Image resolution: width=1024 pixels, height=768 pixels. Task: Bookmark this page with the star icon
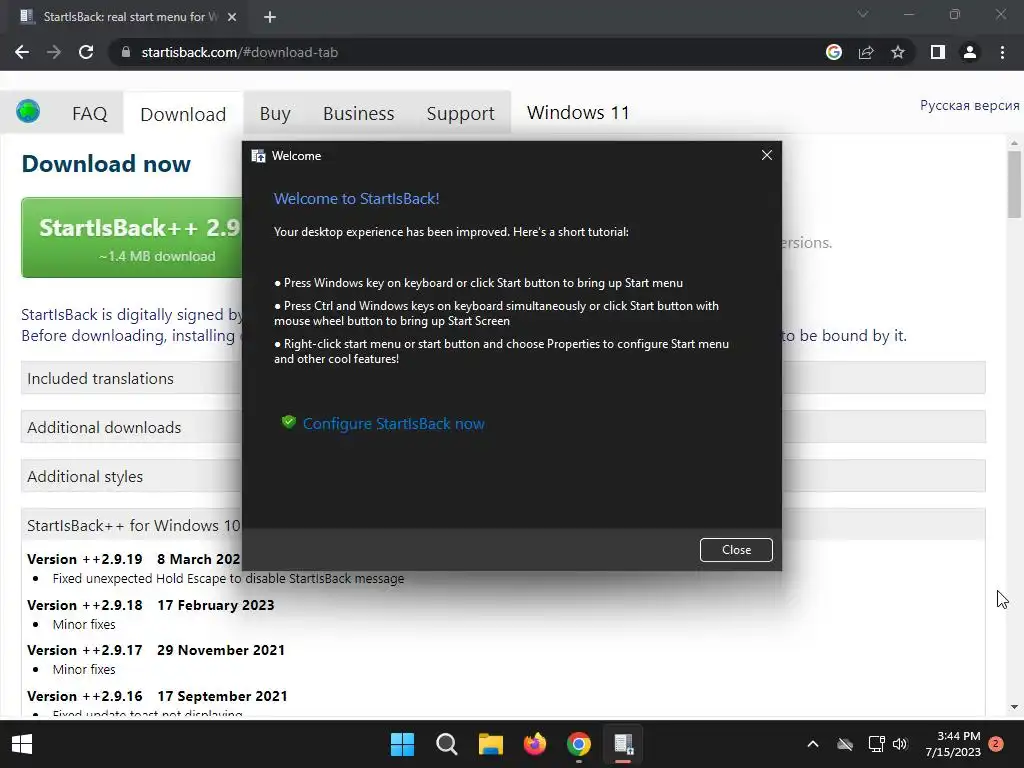coord(898,52)
